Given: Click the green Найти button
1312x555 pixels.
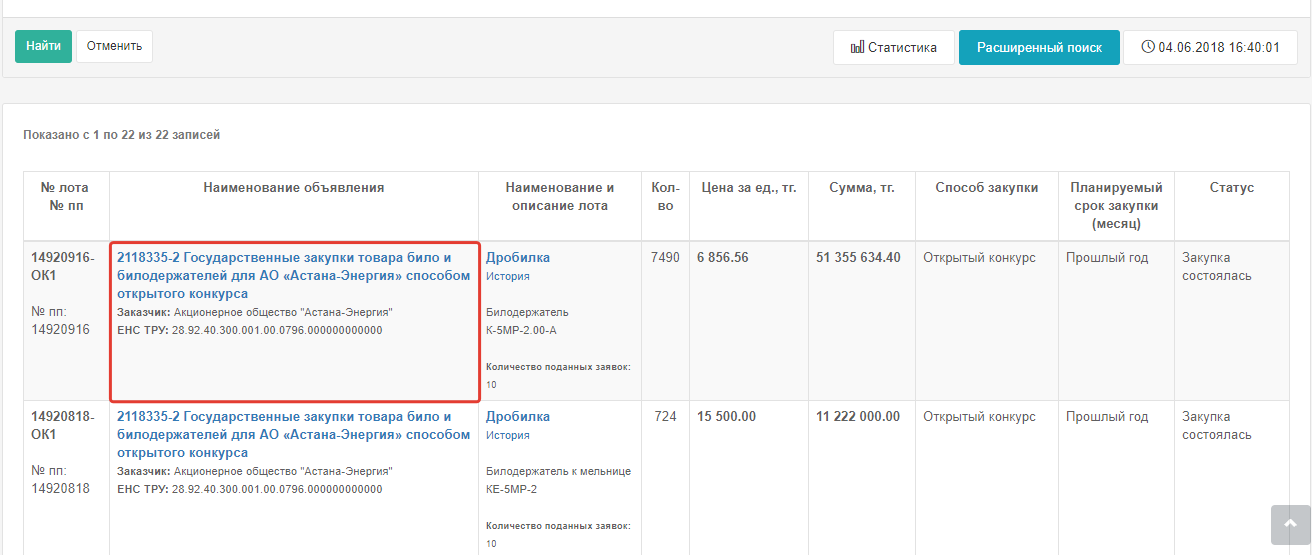Looking at the screenshot, I should (x=43, y=46).
